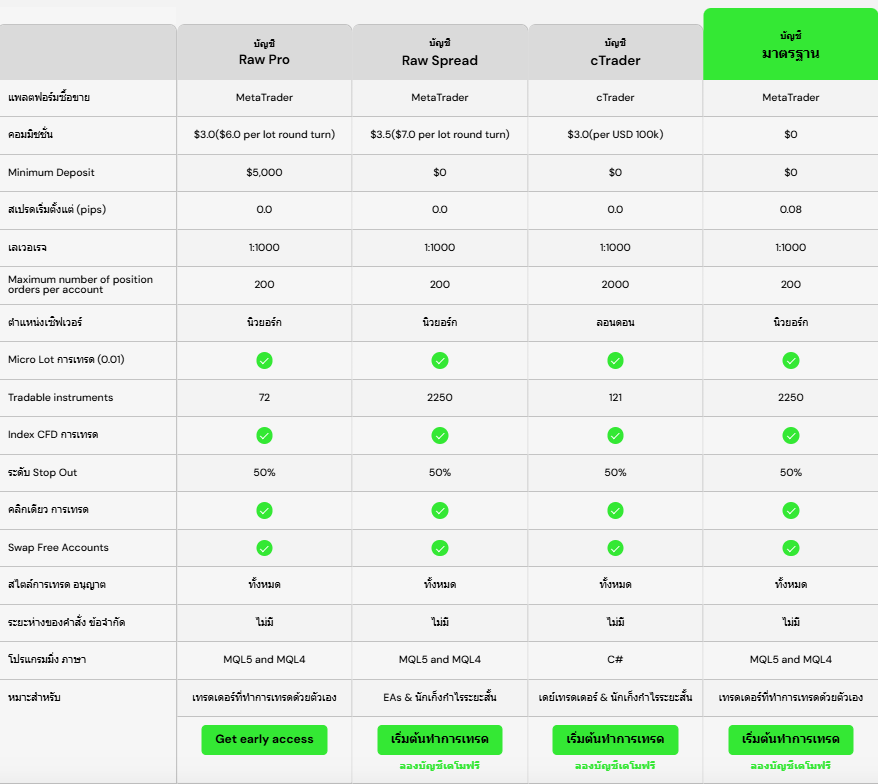The image size is (878, 784).
Task: Click the Swap Free checkmark under Raw Pro
Action: click(264, 548)
